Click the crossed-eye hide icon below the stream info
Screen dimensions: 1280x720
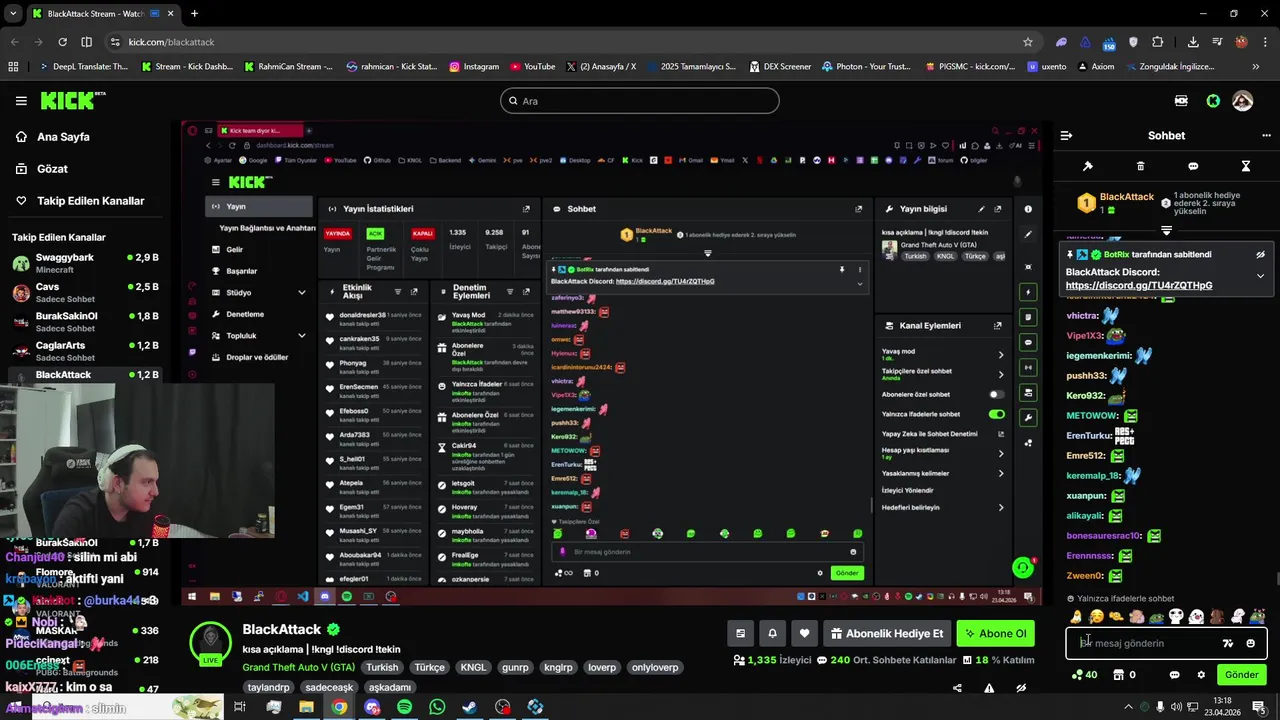1021,688
